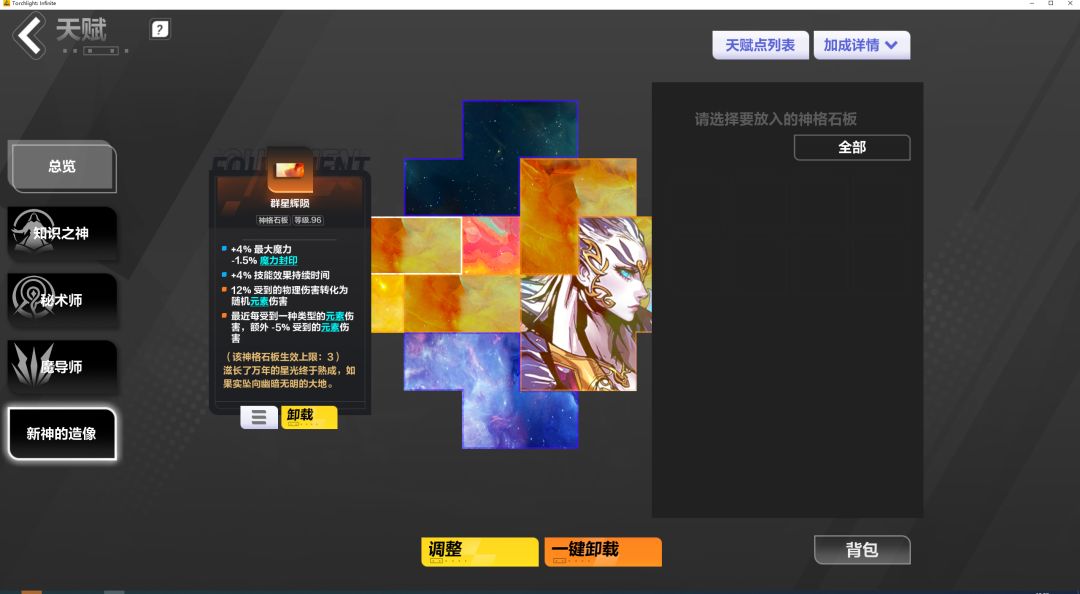Click the 请选择要放入的神格石板 prompt text
Screen dimensions: 1080x594
(776, 119)
